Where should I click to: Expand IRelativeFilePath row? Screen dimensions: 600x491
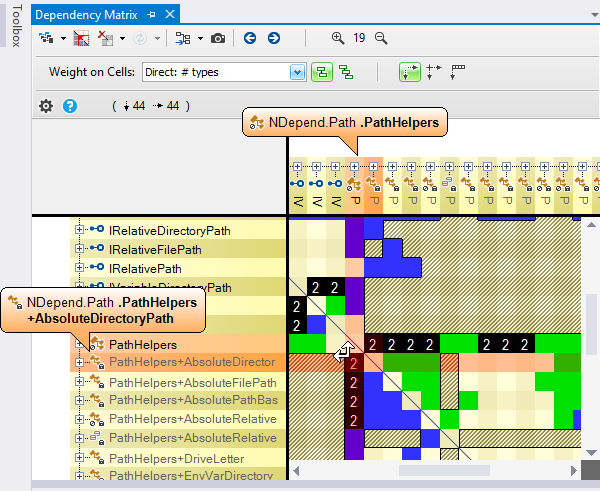tap(79, 248)
